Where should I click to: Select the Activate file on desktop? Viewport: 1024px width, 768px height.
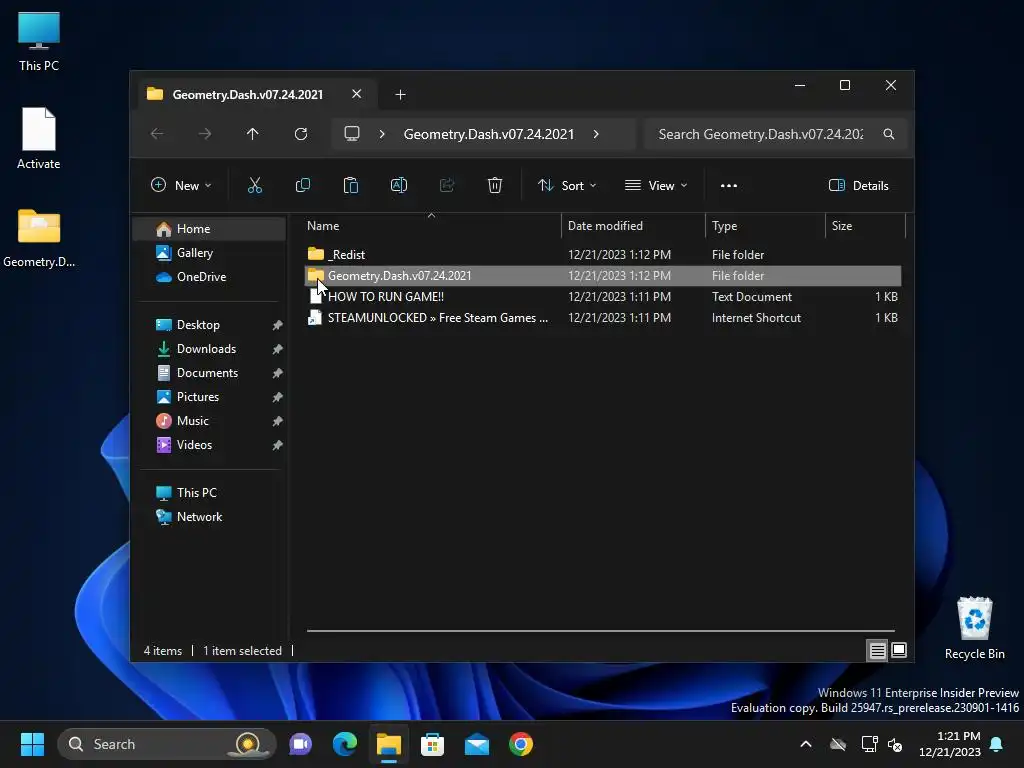tap(39, 138)
